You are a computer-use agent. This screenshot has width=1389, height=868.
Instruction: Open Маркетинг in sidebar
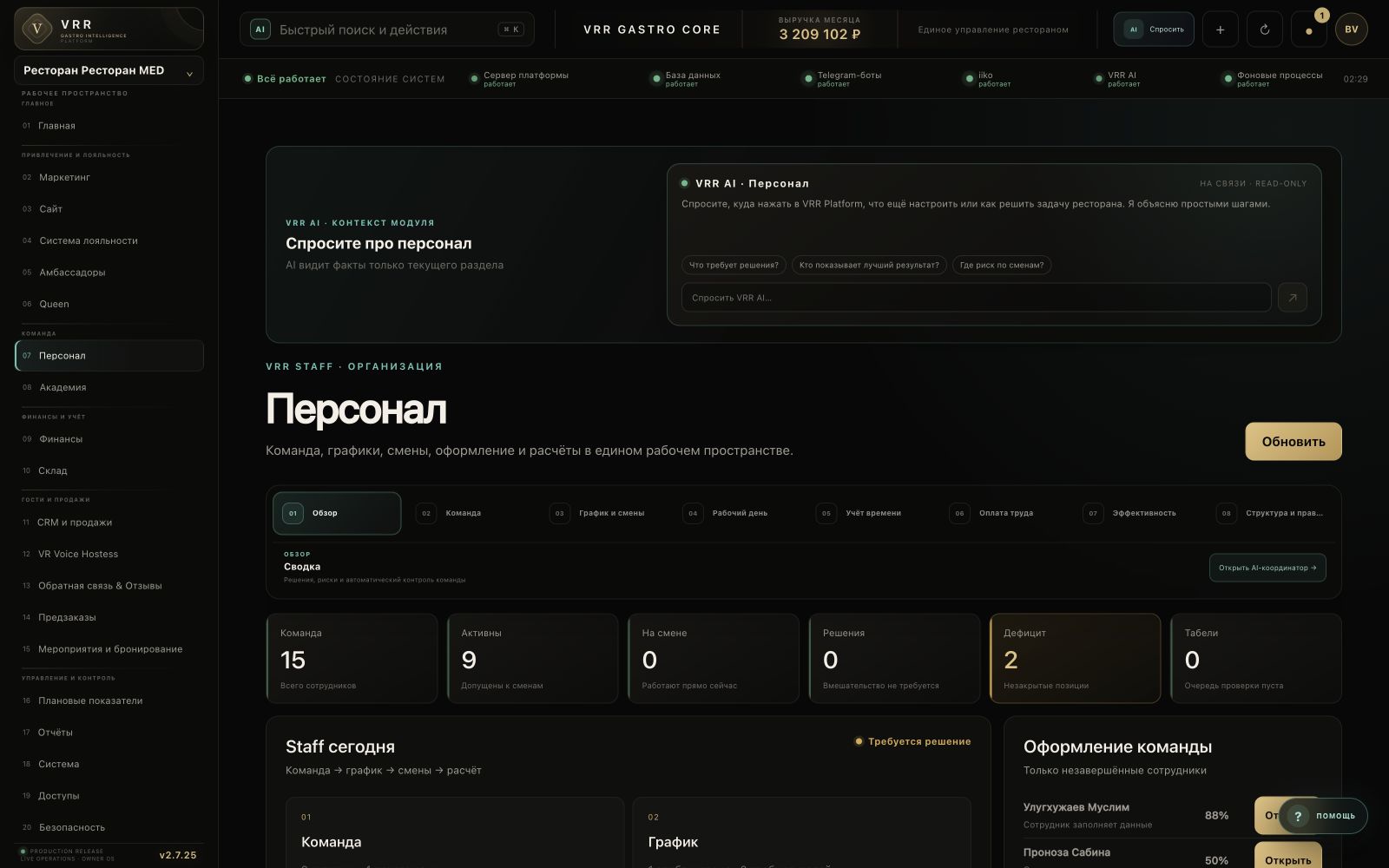point(109,177)
